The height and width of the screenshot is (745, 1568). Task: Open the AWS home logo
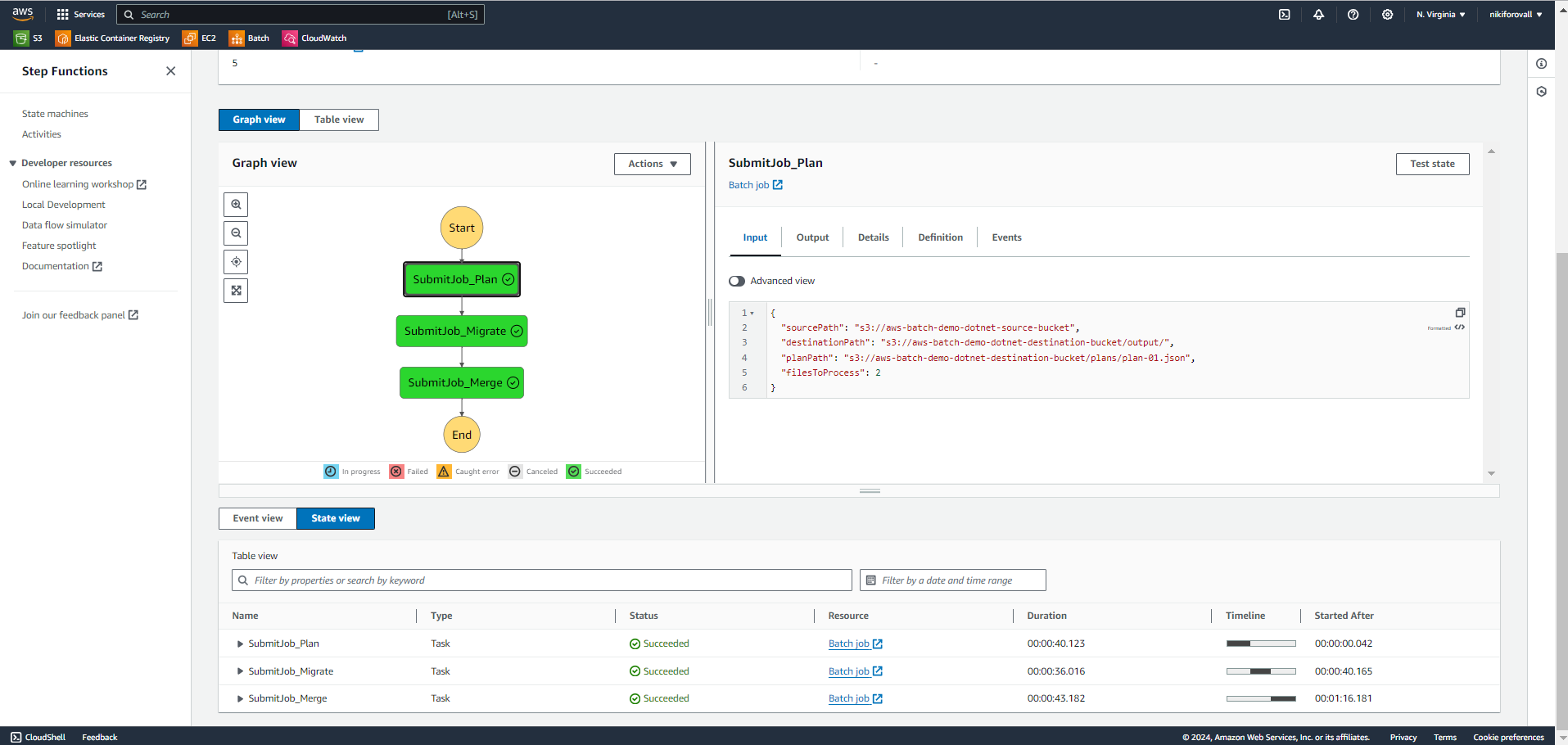pos(22,14)
